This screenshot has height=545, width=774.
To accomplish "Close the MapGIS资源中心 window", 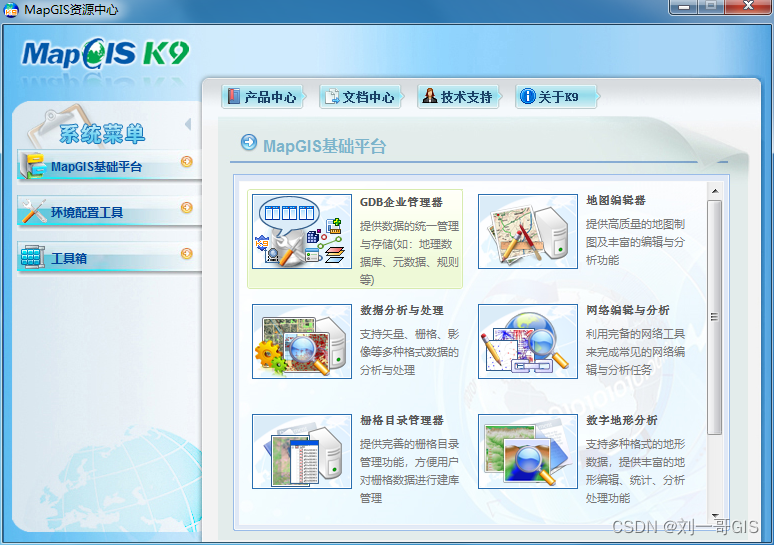I will point(748,6).
